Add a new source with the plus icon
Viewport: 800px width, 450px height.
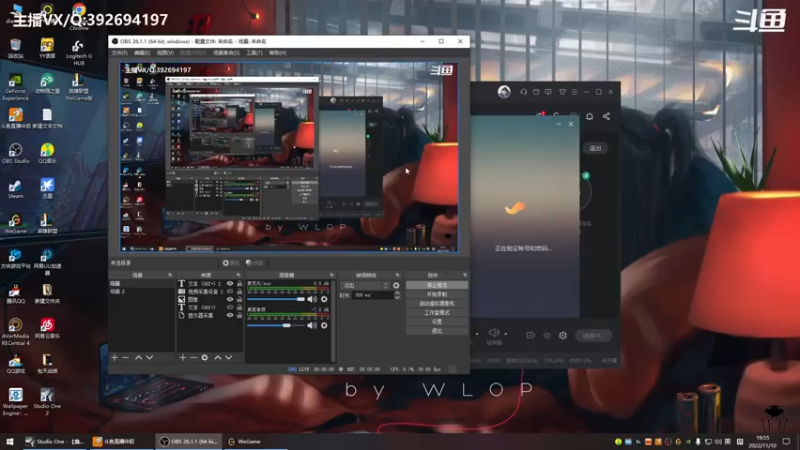(183, 358)
